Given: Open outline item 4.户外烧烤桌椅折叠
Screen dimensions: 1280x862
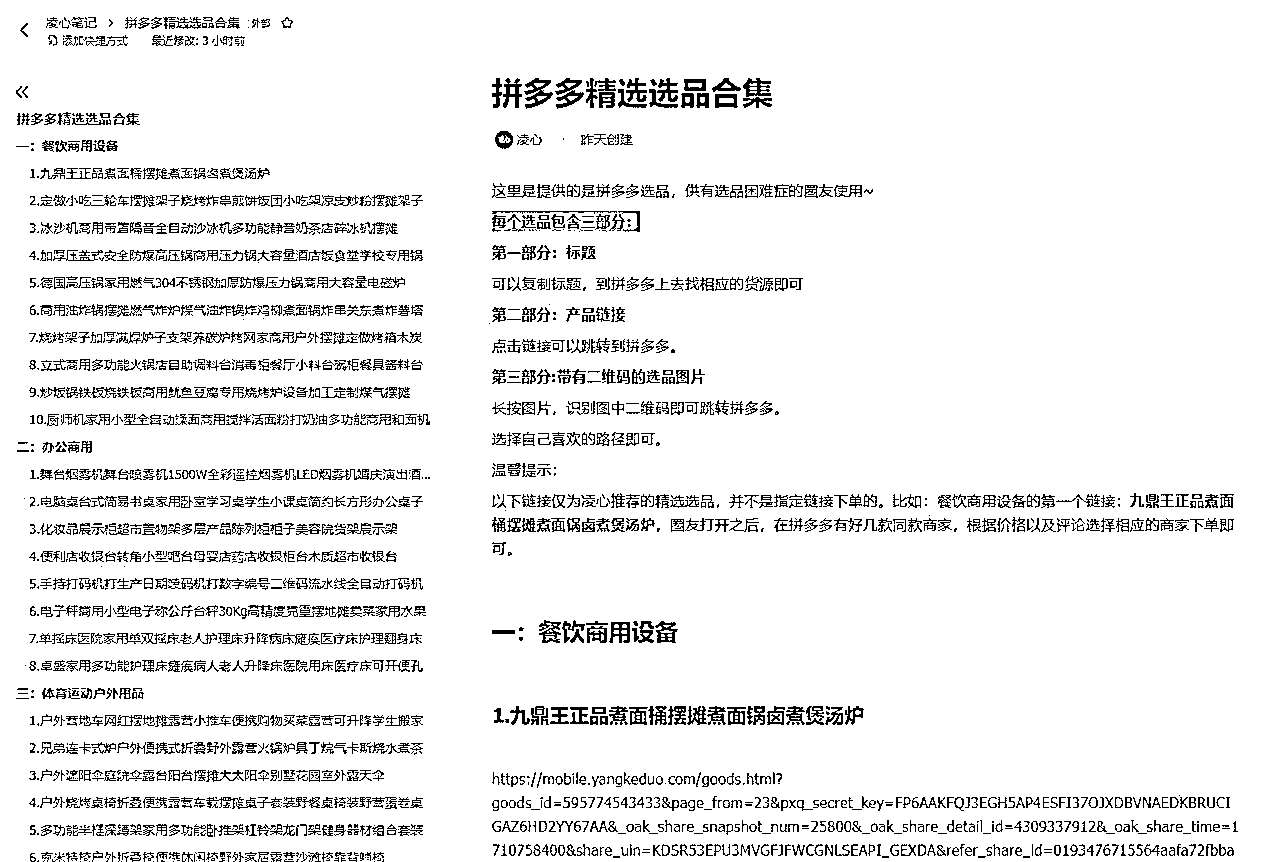Looking at the screenshot, I should (x=226, y=803).
